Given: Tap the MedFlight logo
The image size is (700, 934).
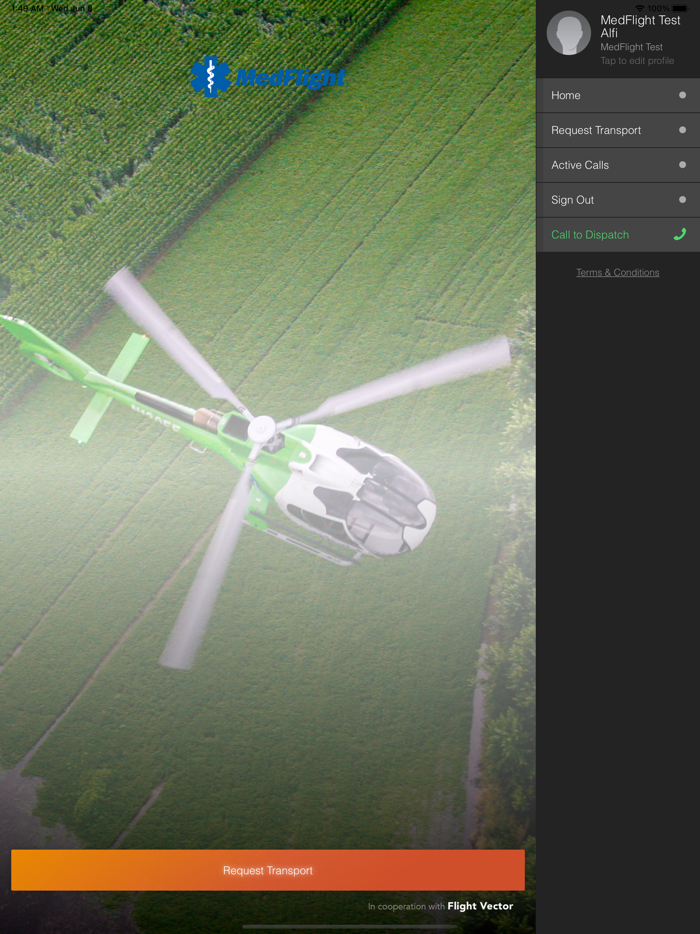Looking at the screenshot, I should pyautogui.click(x=268, y=77).
